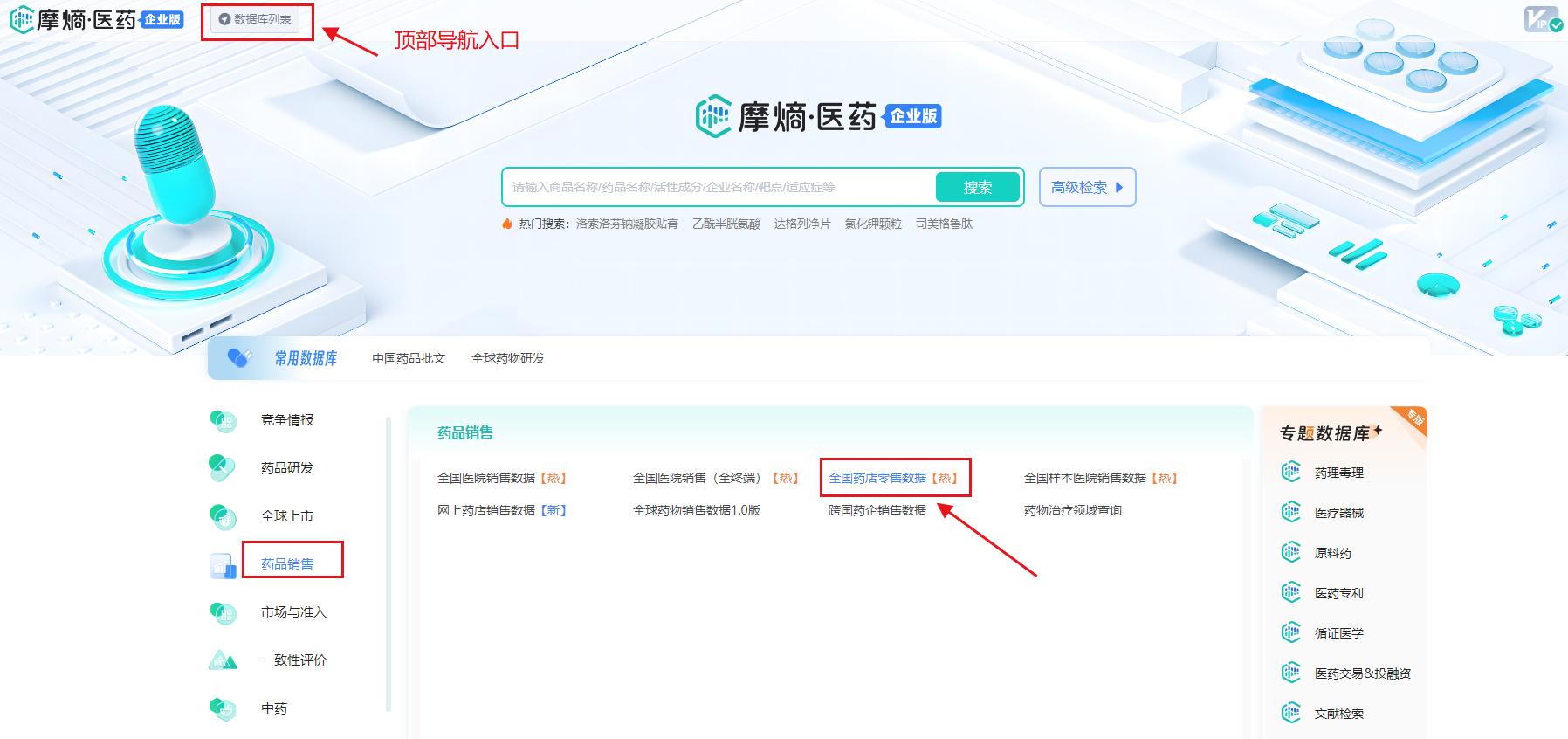This screenshot has height=739, width=1568.
Task: Click the 循证医学 database icon
Action: [1290, 632]
